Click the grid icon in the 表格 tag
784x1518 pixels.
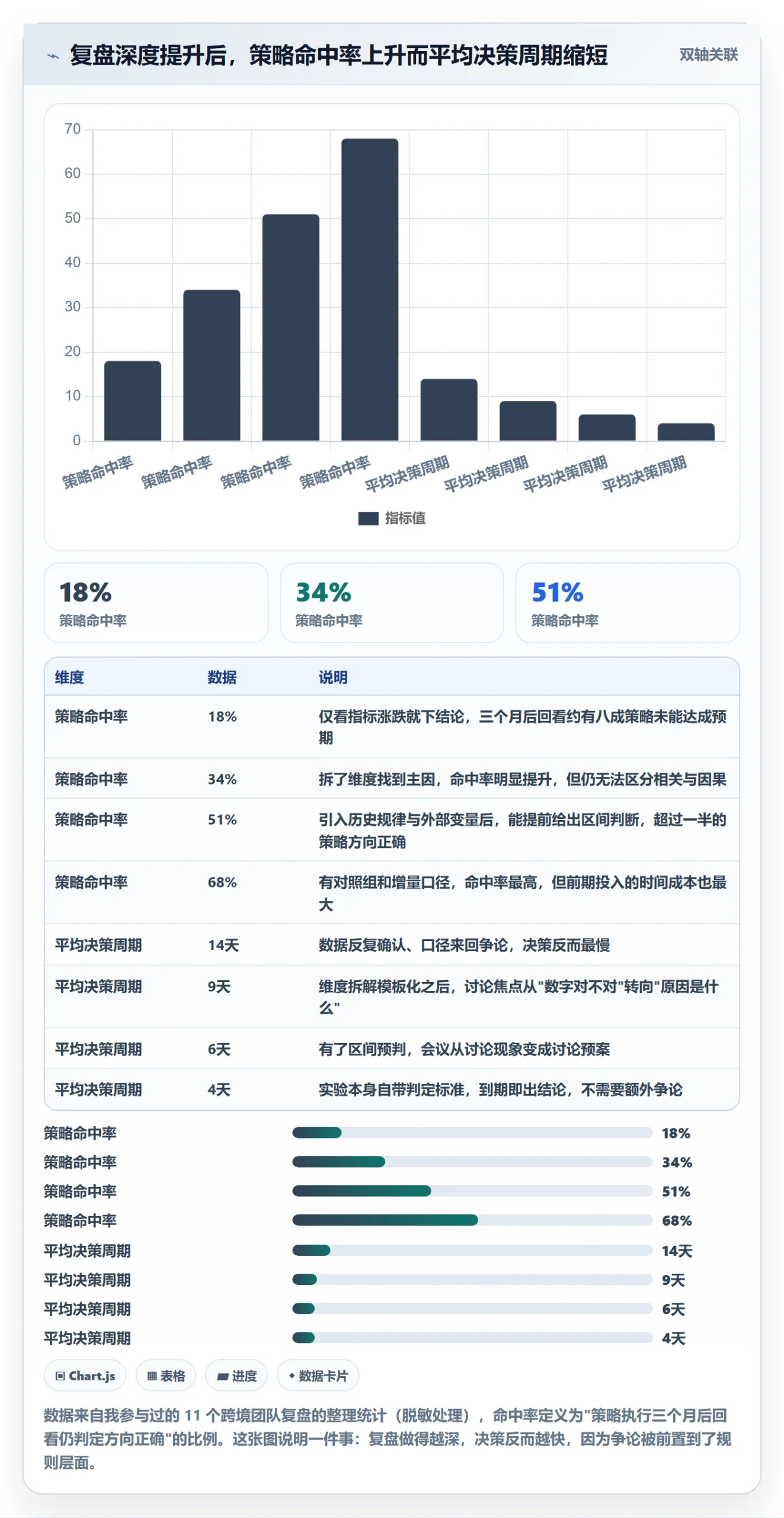tap(152, 1376)
